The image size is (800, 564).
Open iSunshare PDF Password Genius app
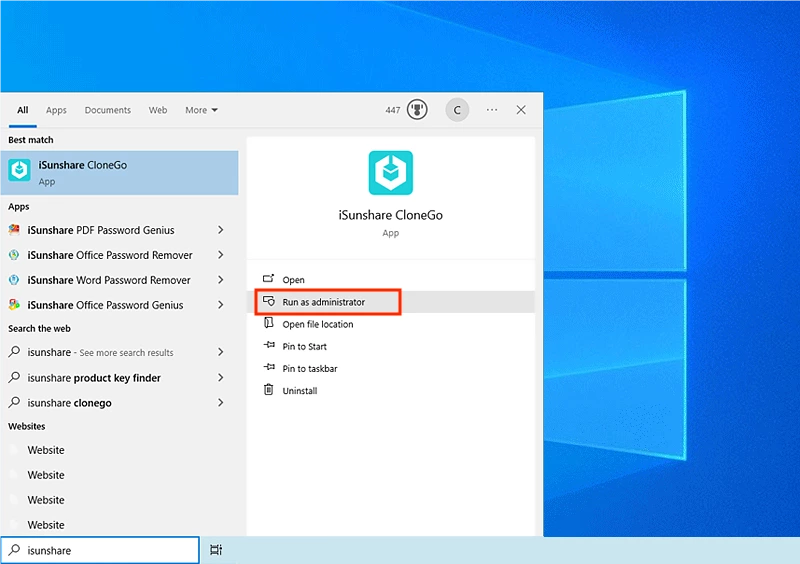tap(101, 230)
